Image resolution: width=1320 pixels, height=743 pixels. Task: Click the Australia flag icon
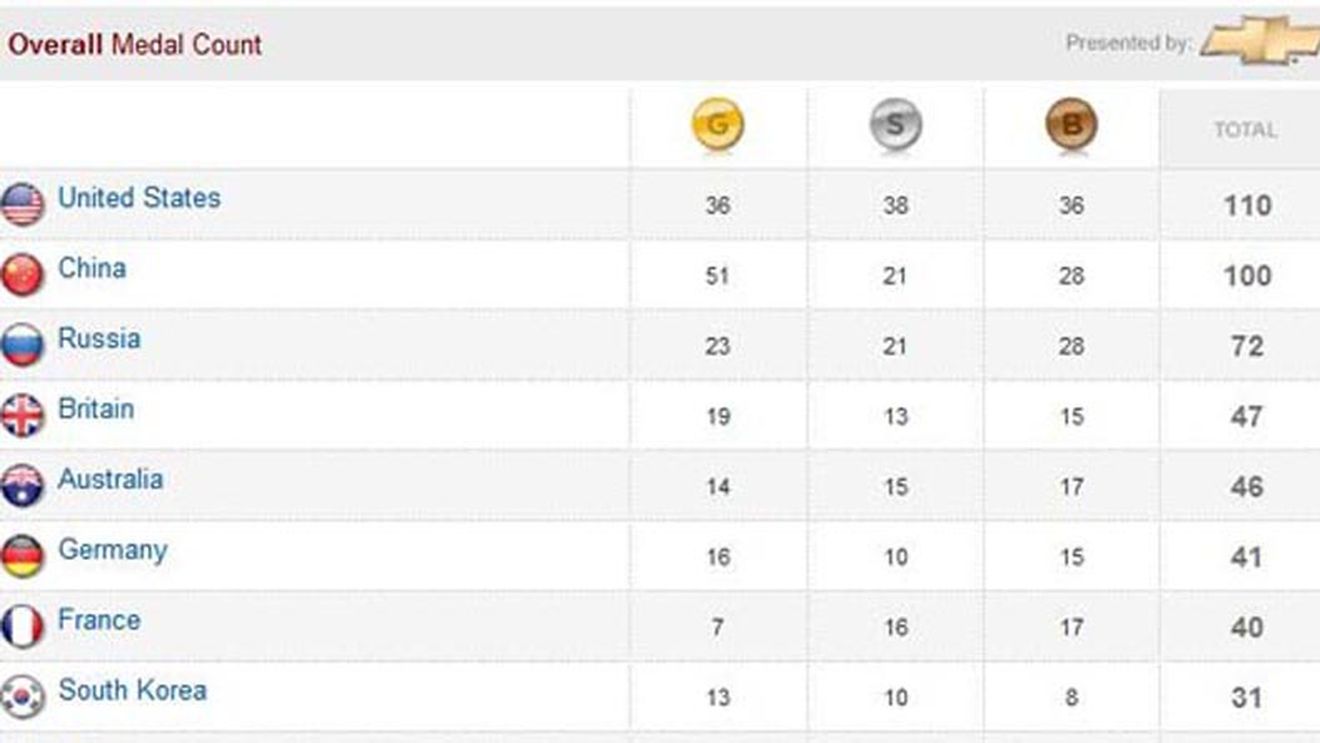(x=22, y=486)
